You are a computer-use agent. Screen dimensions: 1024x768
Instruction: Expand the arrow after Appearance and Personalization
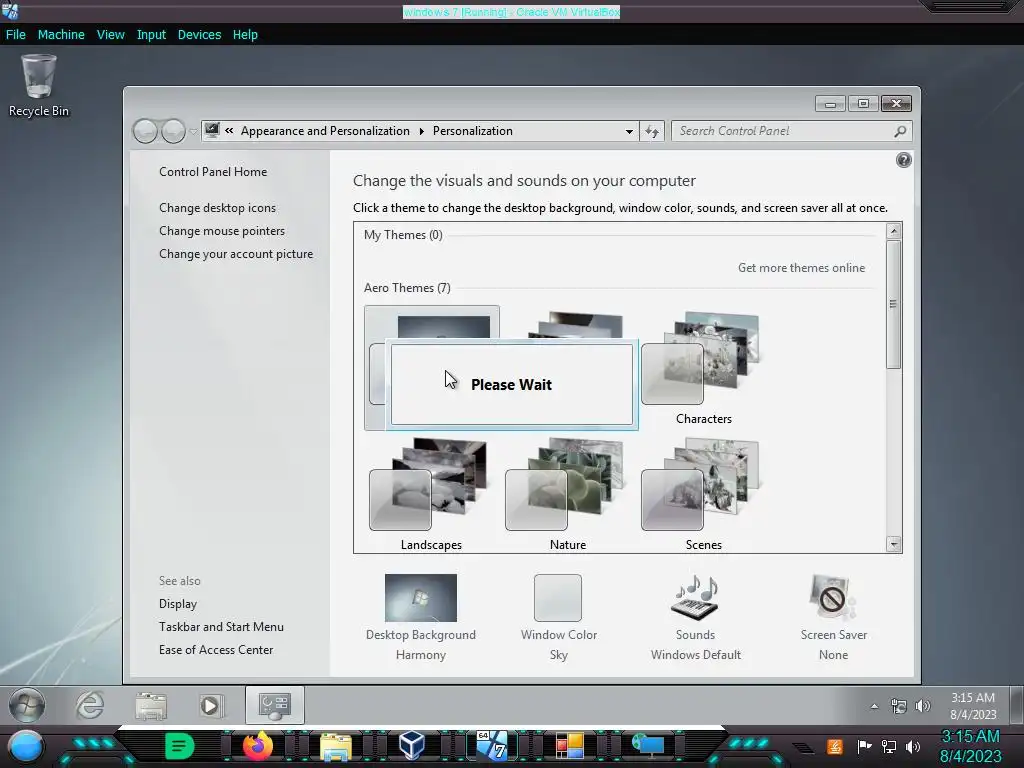[421, 131]
